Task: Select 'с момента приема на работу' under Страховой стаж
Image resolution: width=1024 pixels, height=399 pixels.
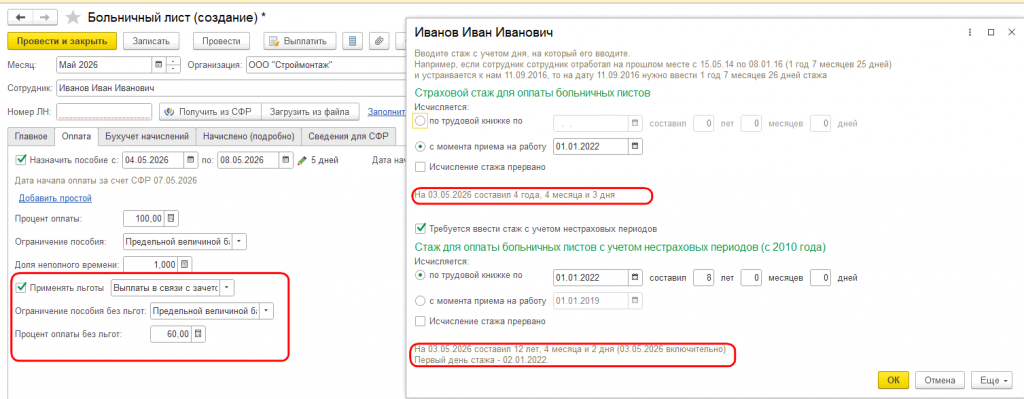Action: point(421,146)
